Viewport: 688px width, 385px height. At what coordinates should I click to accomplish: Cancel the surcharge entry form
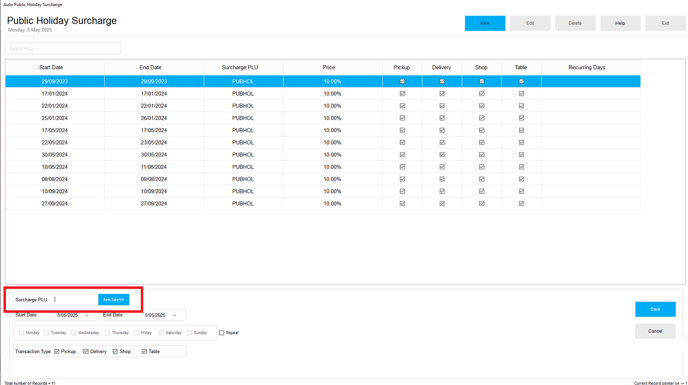(655, 331)
